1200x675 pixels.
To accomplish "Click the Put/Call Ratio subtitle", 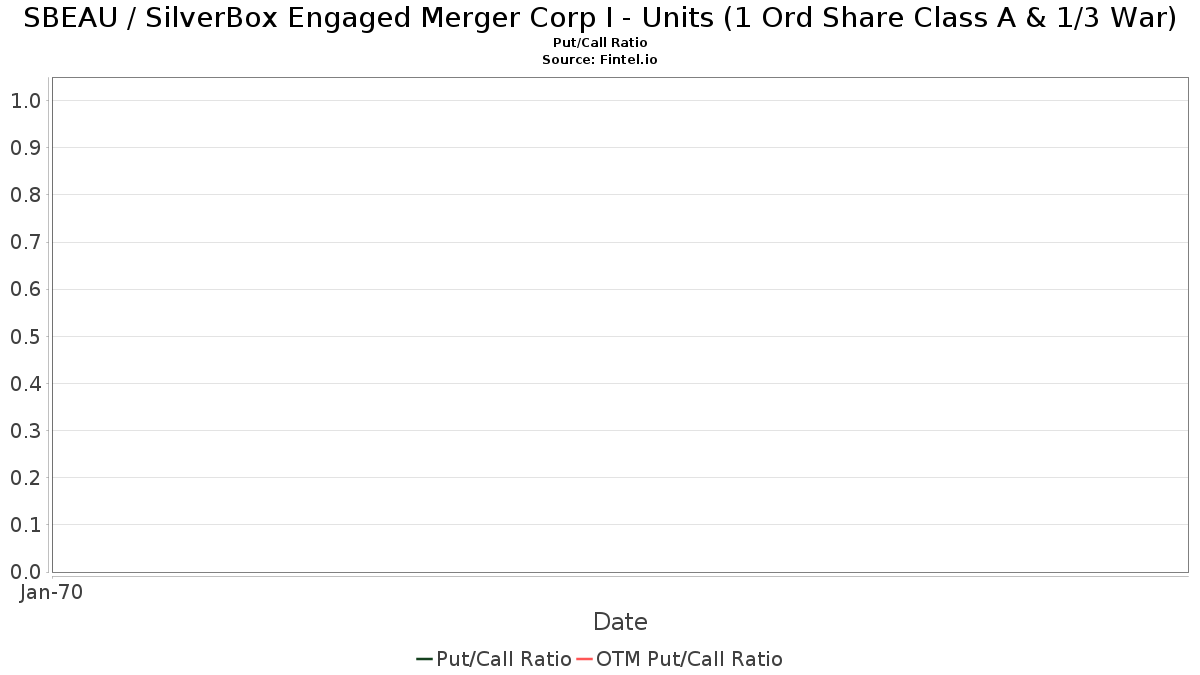I will [600, 43].
